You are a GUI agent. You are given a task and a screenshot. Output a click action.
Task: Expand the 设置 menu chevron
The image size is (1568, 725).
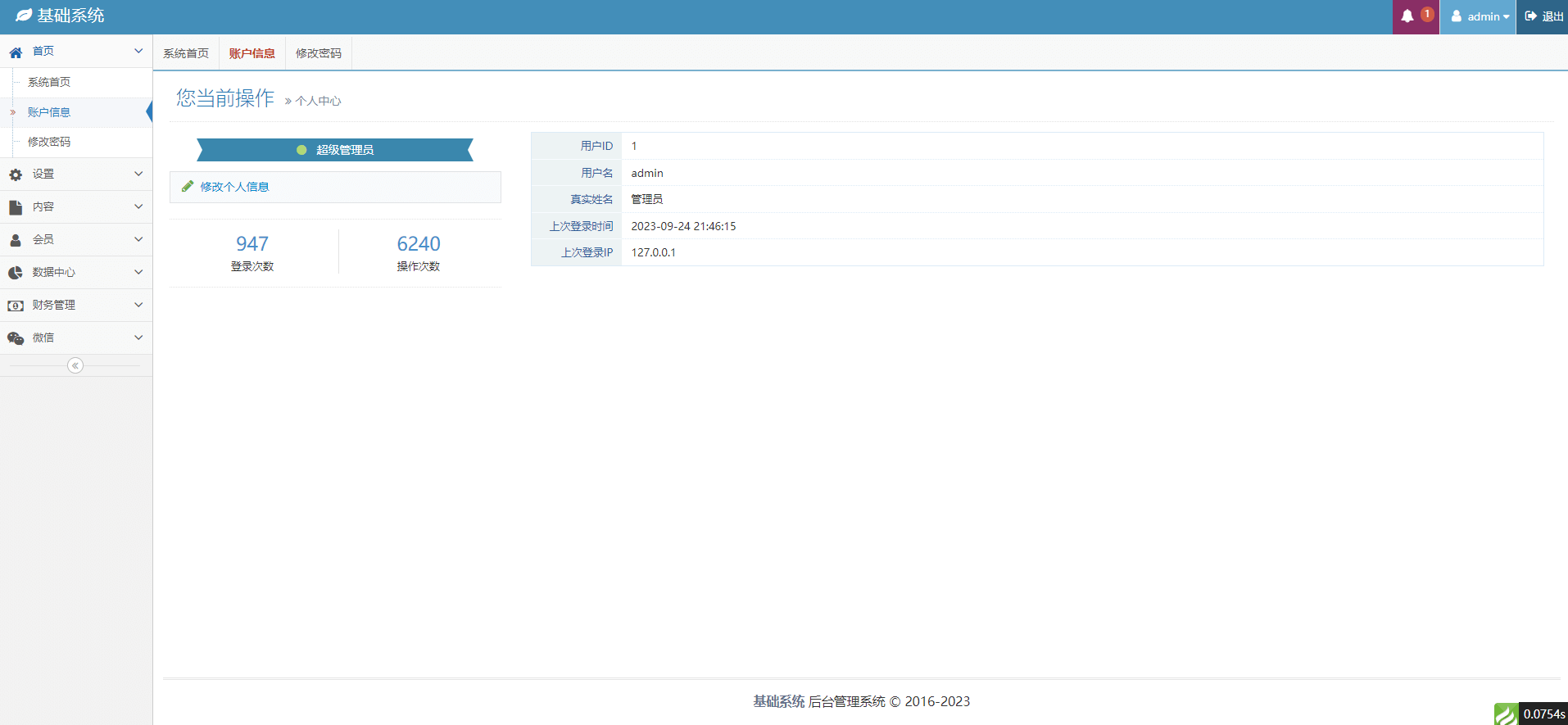138,174
